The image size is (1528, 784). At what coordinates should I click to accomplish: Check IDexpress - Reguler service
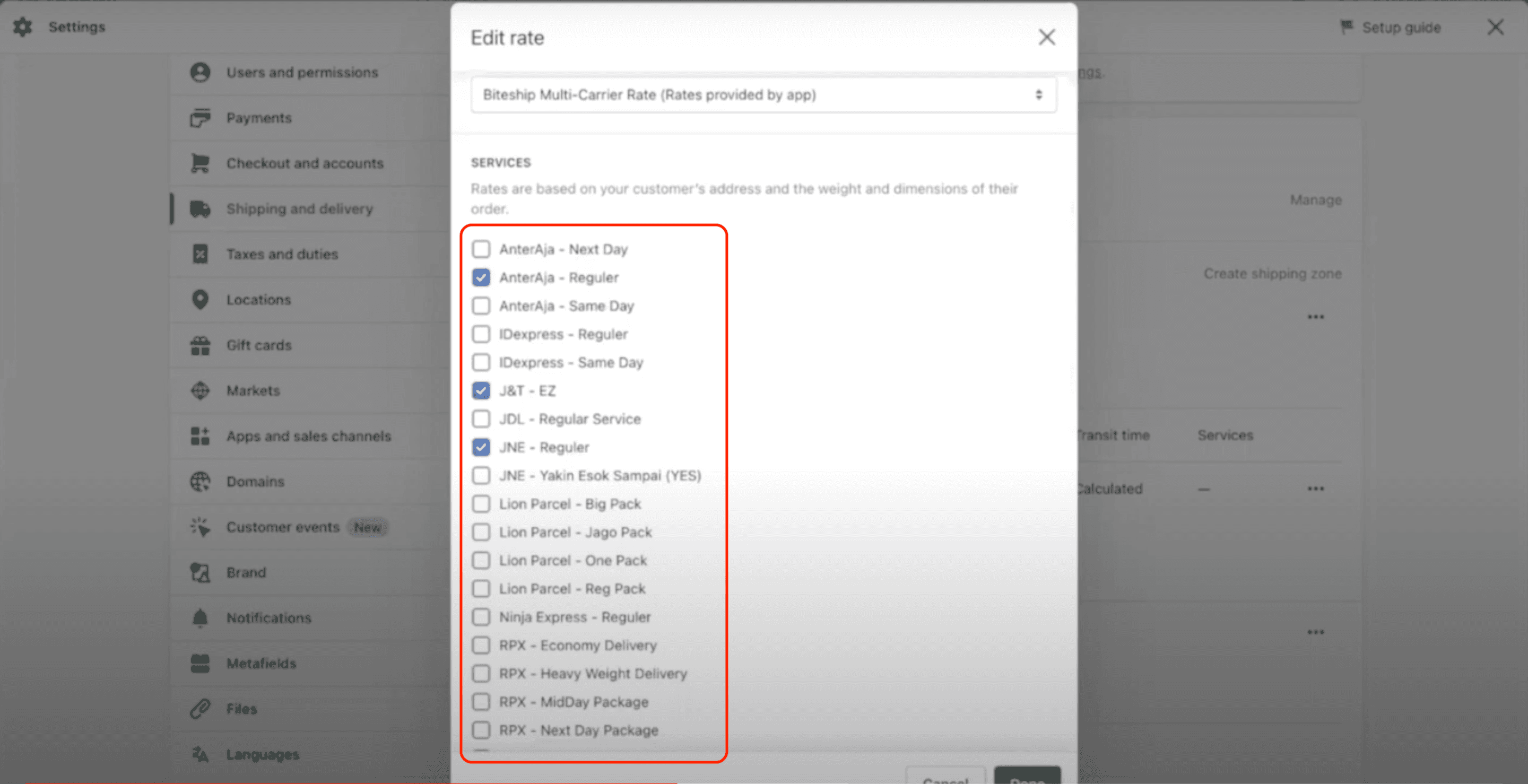coord(481,335)
